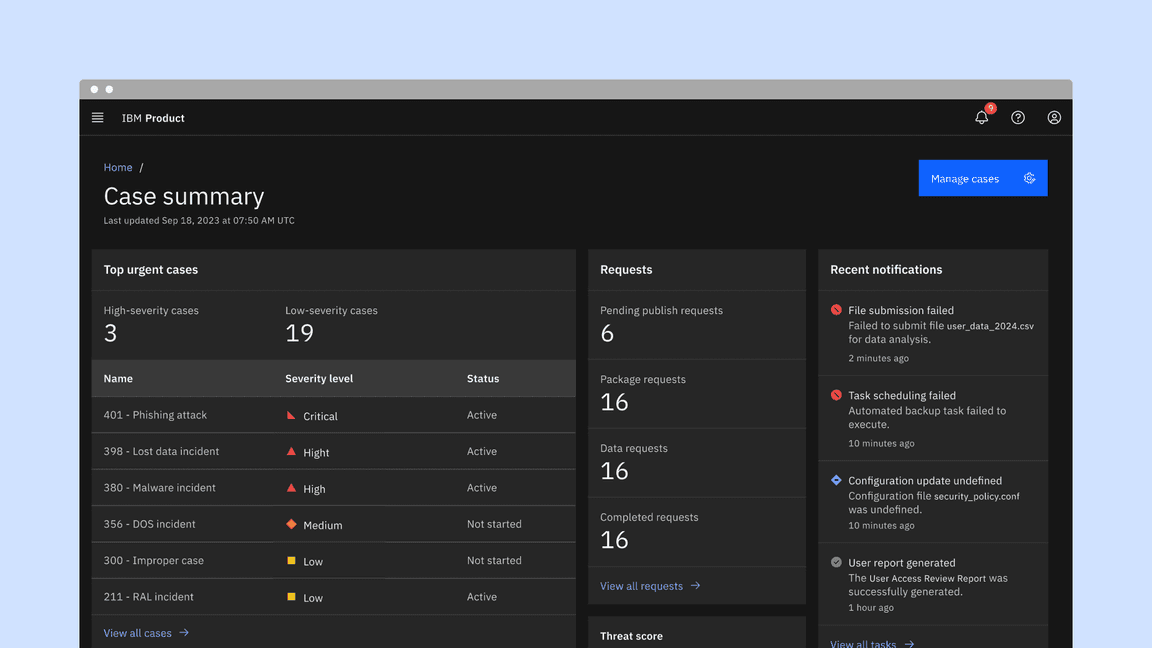This screenshot has width=1152, height=648.
Task: Click the arrow icon next to View all requests
Action: [x=695, y=586]
